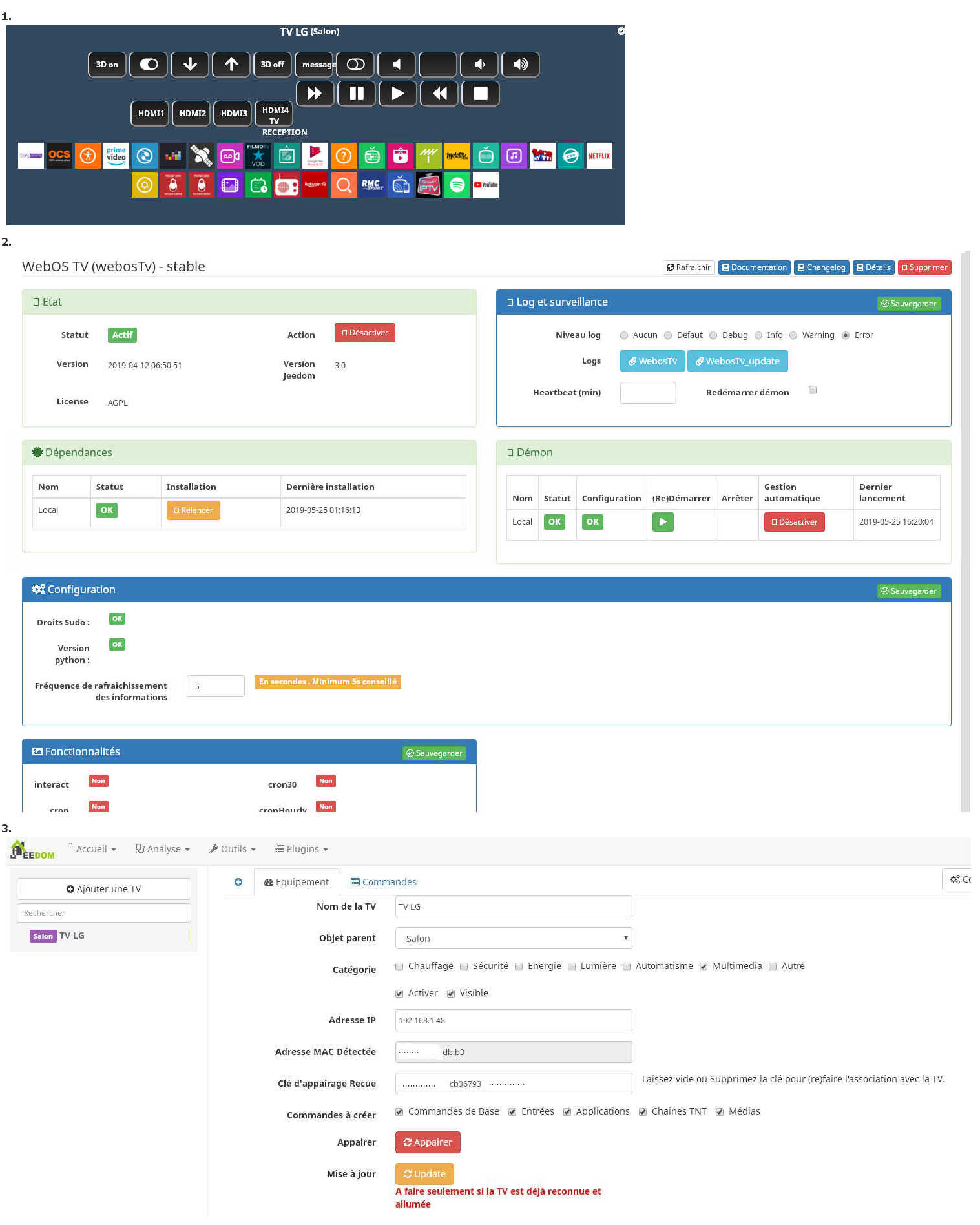
Task: Click the orange Update button
Action: point(424,1174)
